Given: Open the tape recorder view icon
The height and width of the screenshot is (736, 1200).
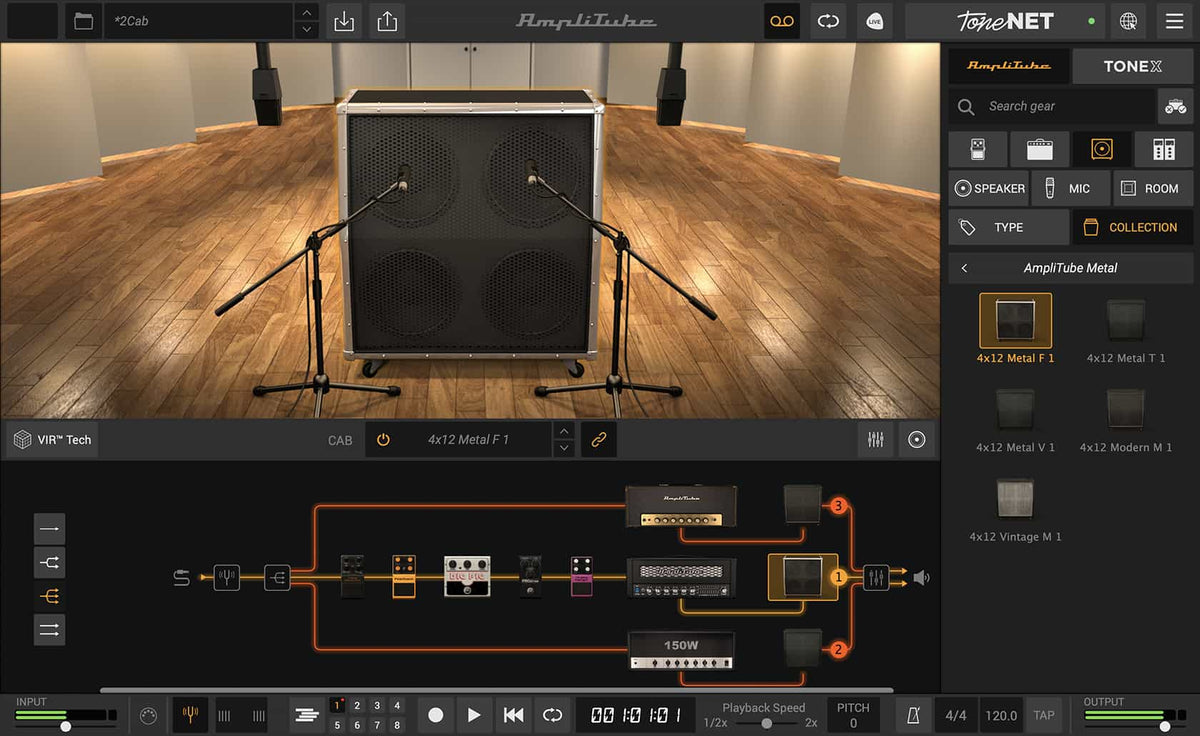Looking at the screenshot, I should click(x=782, y=20).
